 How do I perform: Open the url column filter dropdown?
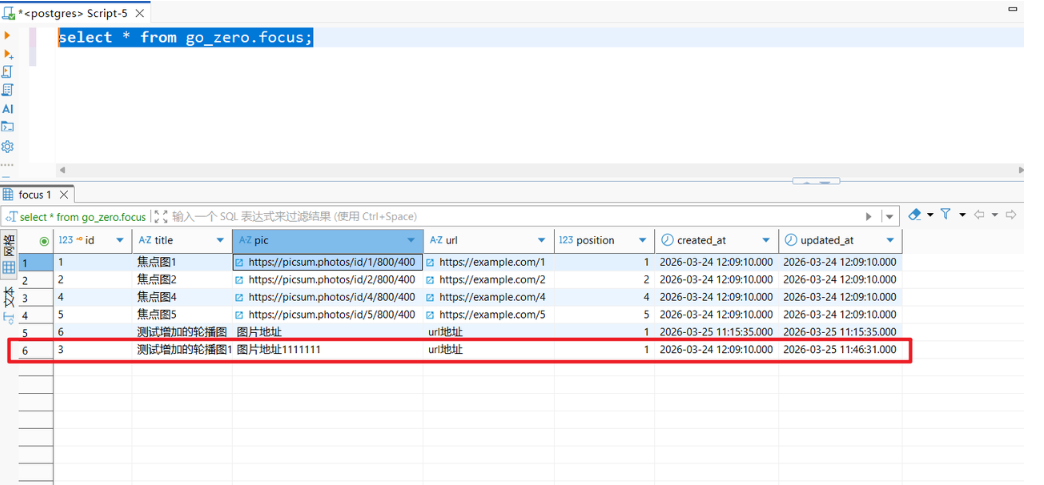(x=543, y=241)
